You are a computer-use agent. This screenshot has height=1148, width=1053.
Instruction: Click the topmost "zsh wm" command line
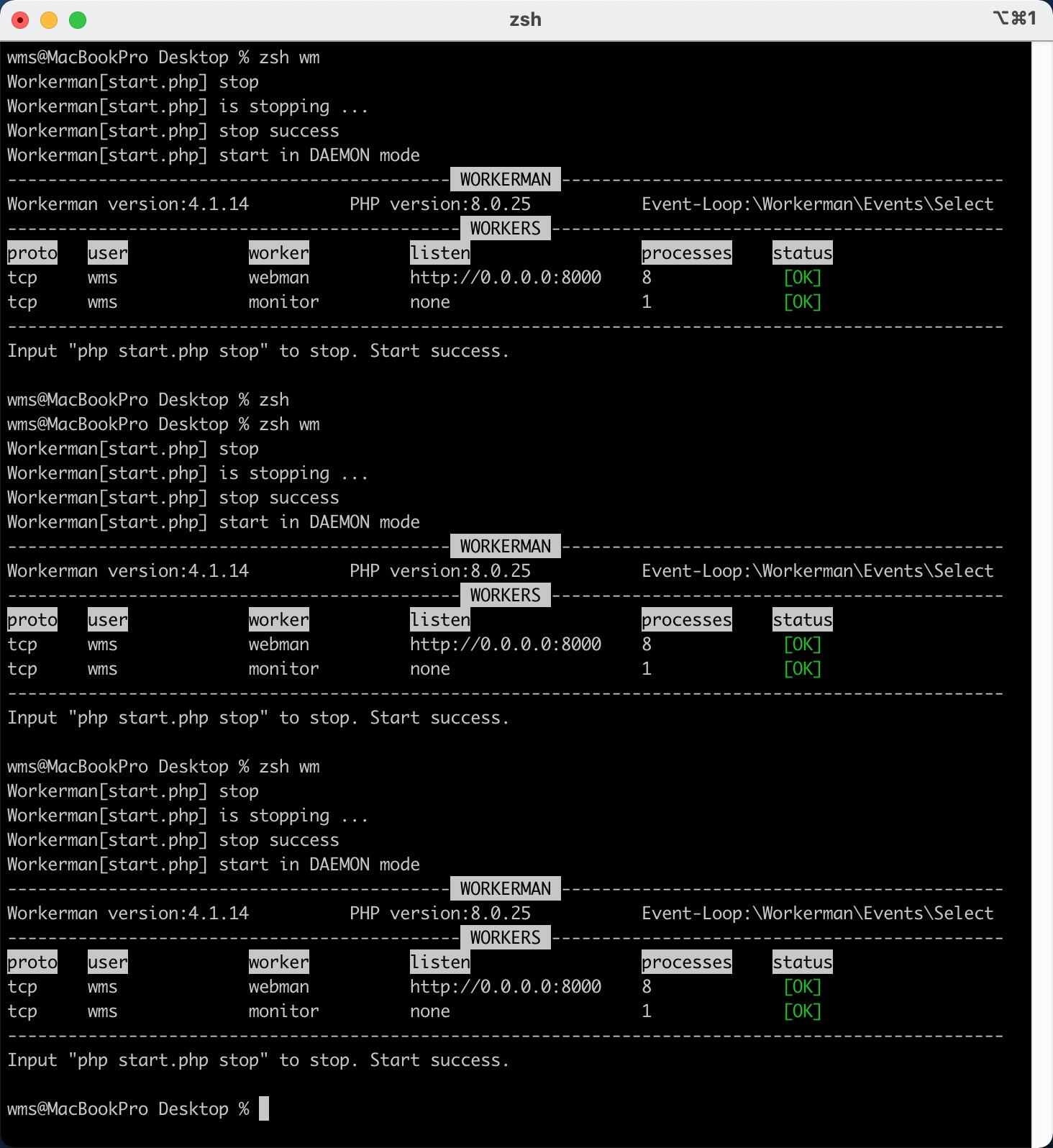coord(163,58)
